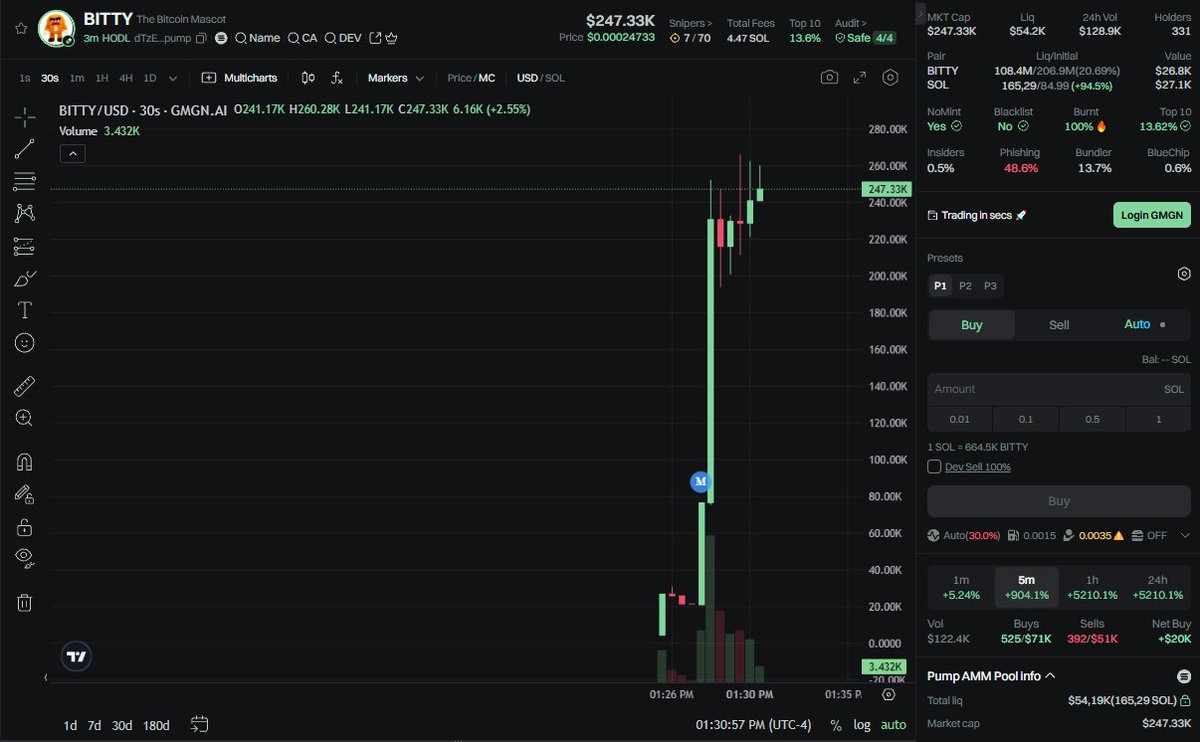The height and width of the screenshot is (742, 1200).
Task: Switch chart to the 1m timeframe
Action: point(77,78)
